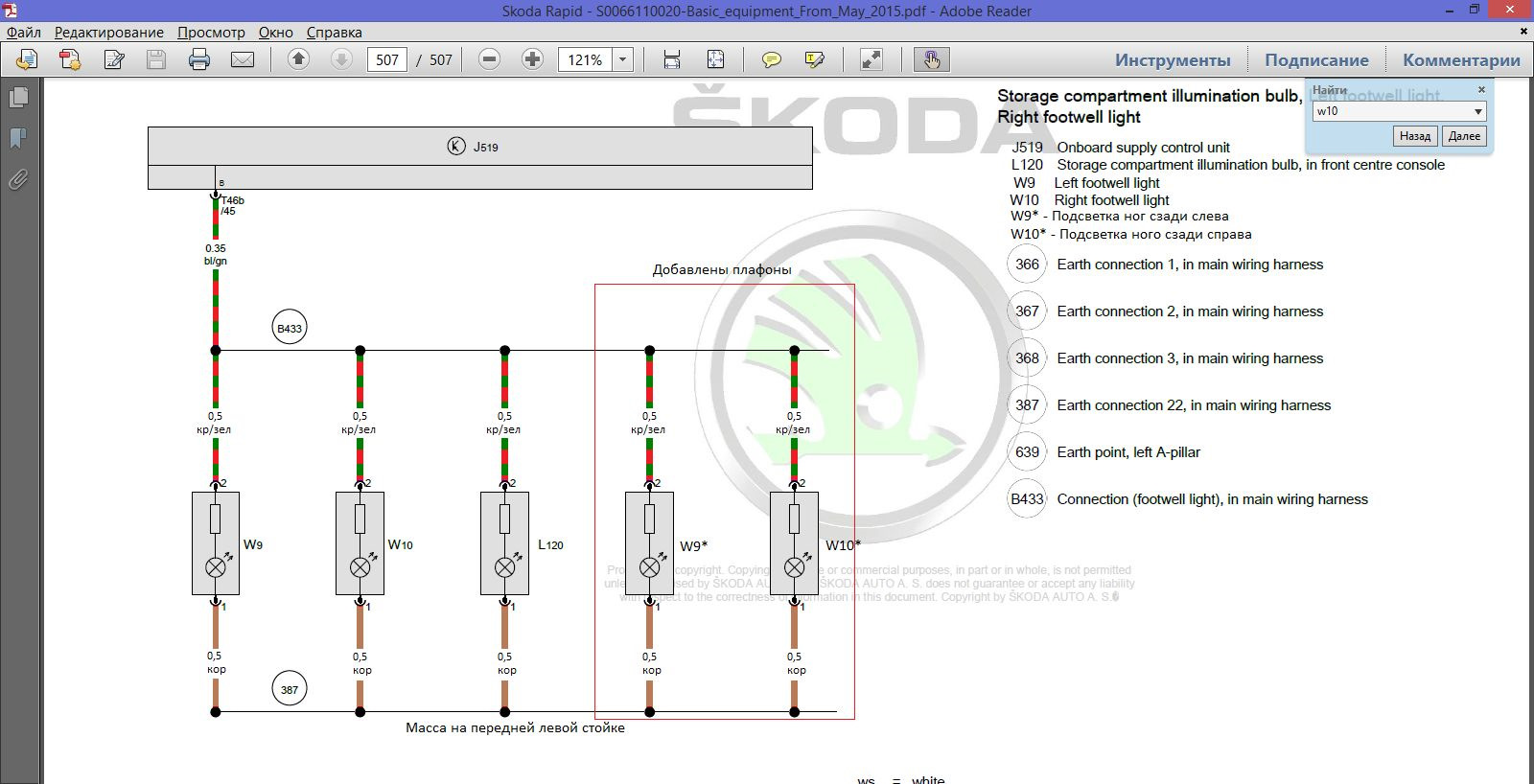1534x784 pixels.
Task: Click legend line 'W10* - Подсветка ного сзади справа'
Action: (x=1130, y=234)
